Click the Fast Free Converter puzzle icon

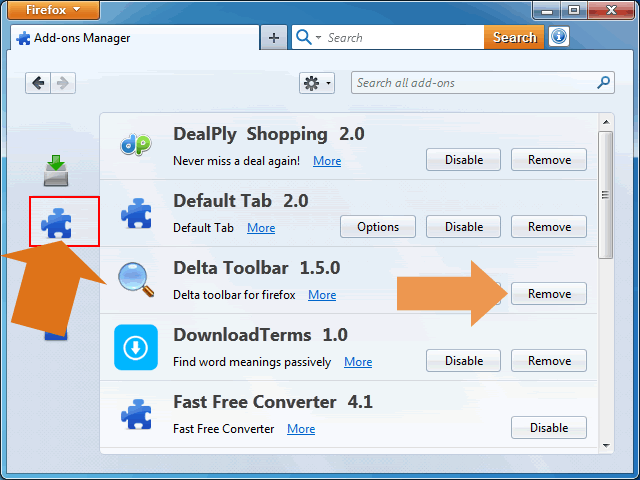pyautogui.click(x=136, y=414)
